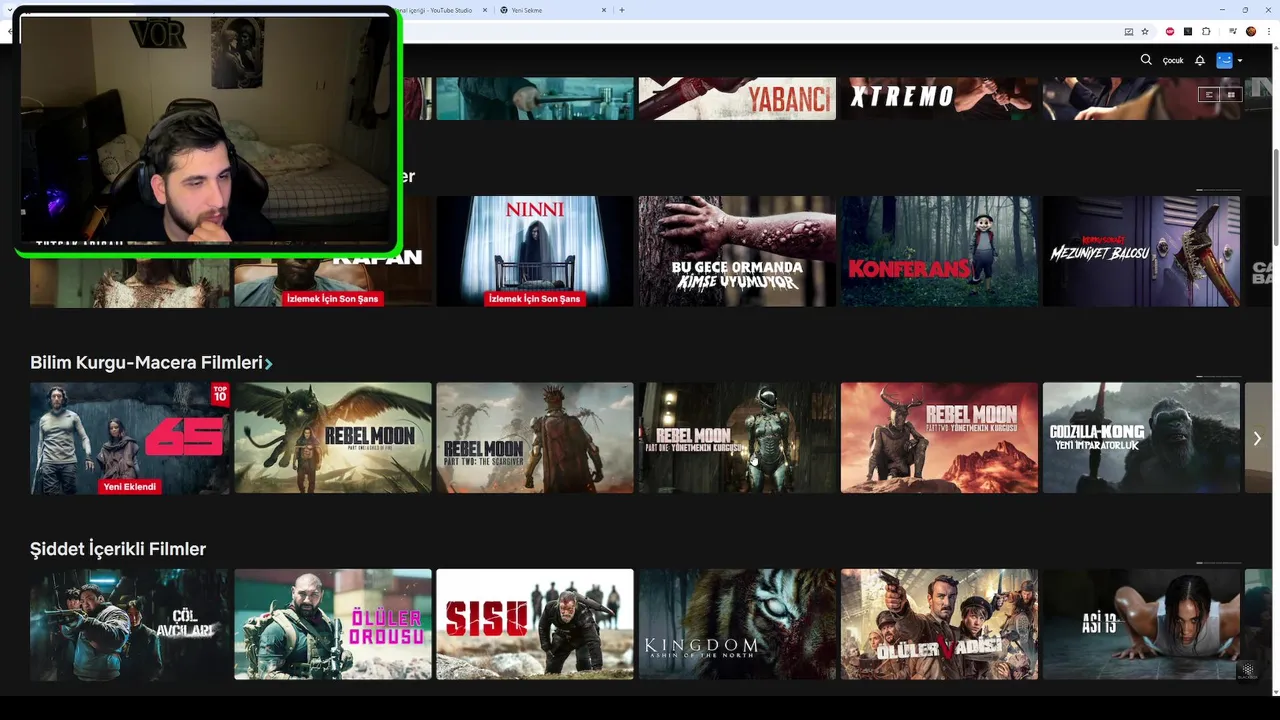The width and height of the screenshot is (1280, 720).
Task: Open the Chrome profile avatar
Action: (x=1250, y=31)
